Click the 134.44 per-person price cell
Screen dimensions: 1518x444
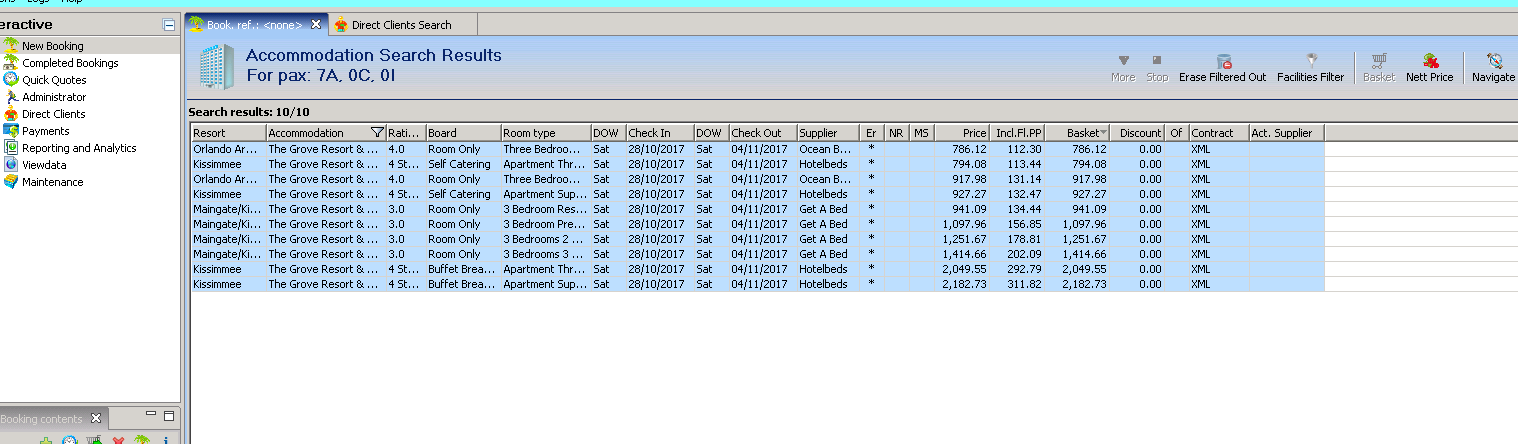tap(1017, 209)
